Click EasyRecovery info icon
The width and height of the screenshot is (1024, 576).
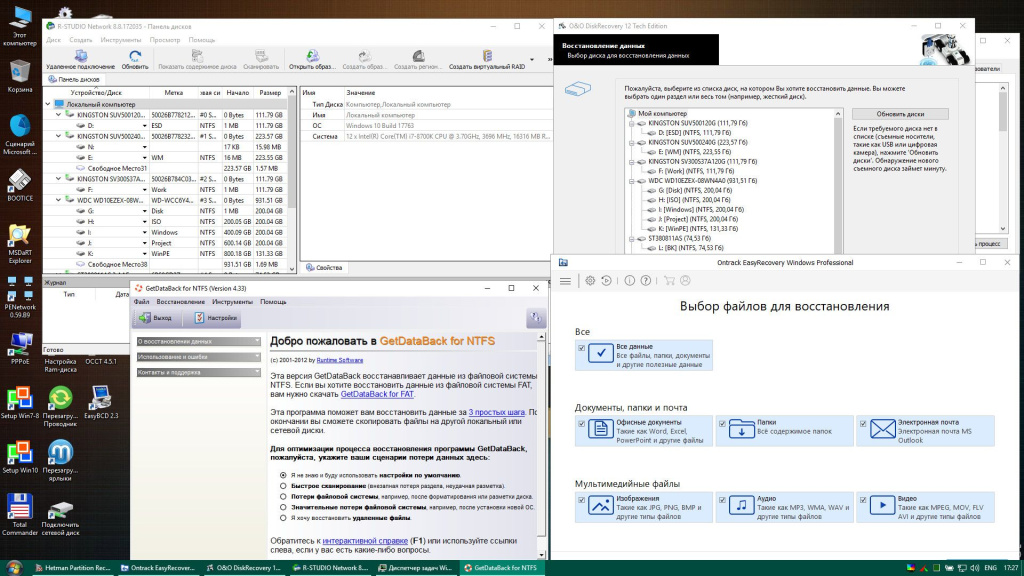[630, 281]
